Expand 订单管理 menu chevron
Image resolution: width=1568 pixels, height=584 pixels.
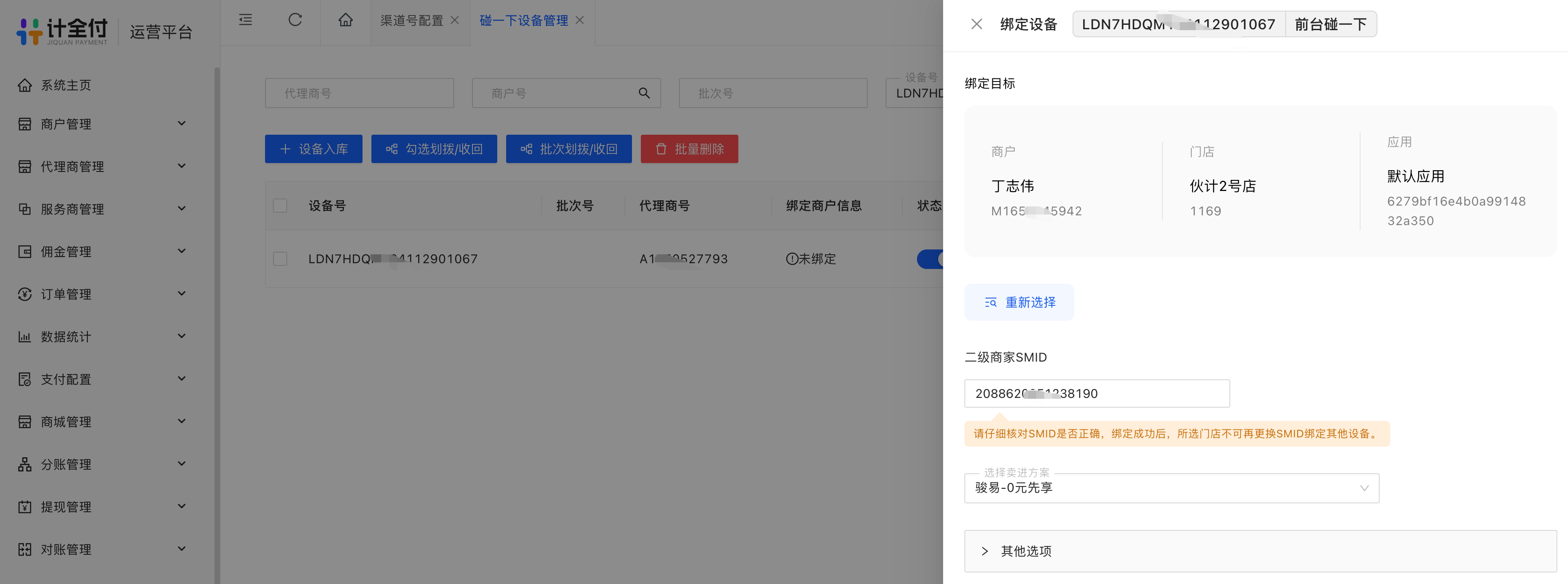coord(181,294)
